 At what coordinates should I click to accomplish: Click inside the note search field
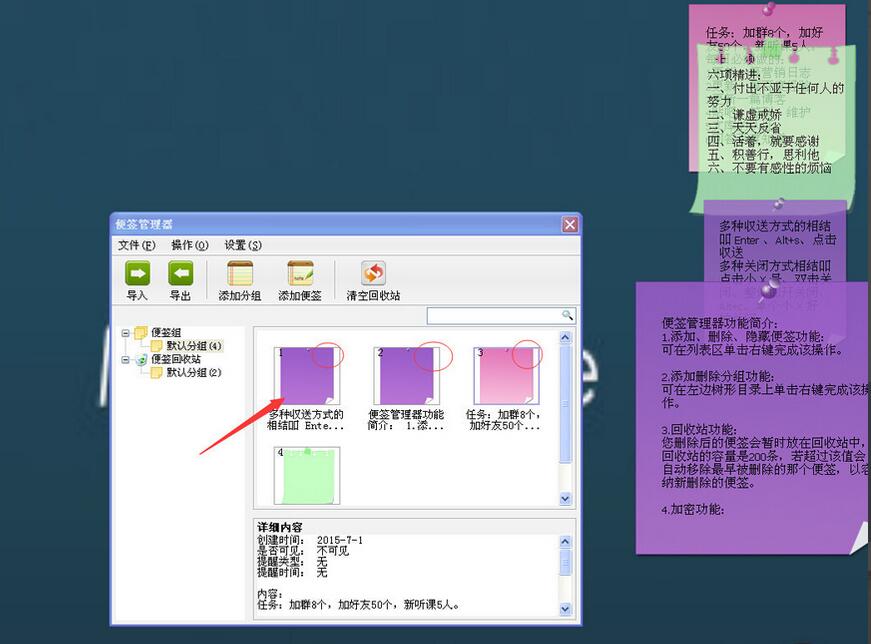(x=493, y=316)
